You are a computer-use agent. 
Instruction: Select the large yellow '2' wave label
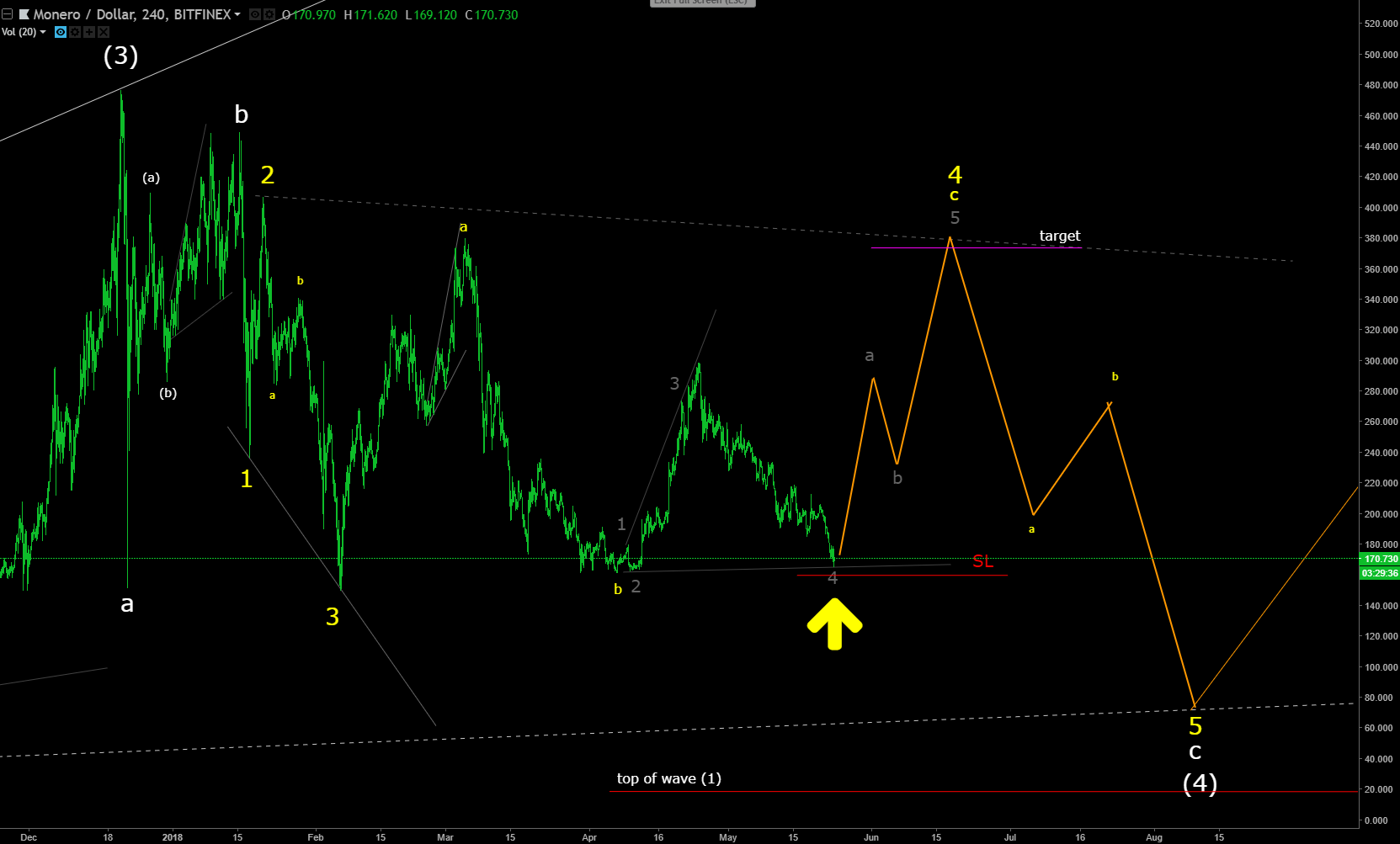tap(268, 174)
